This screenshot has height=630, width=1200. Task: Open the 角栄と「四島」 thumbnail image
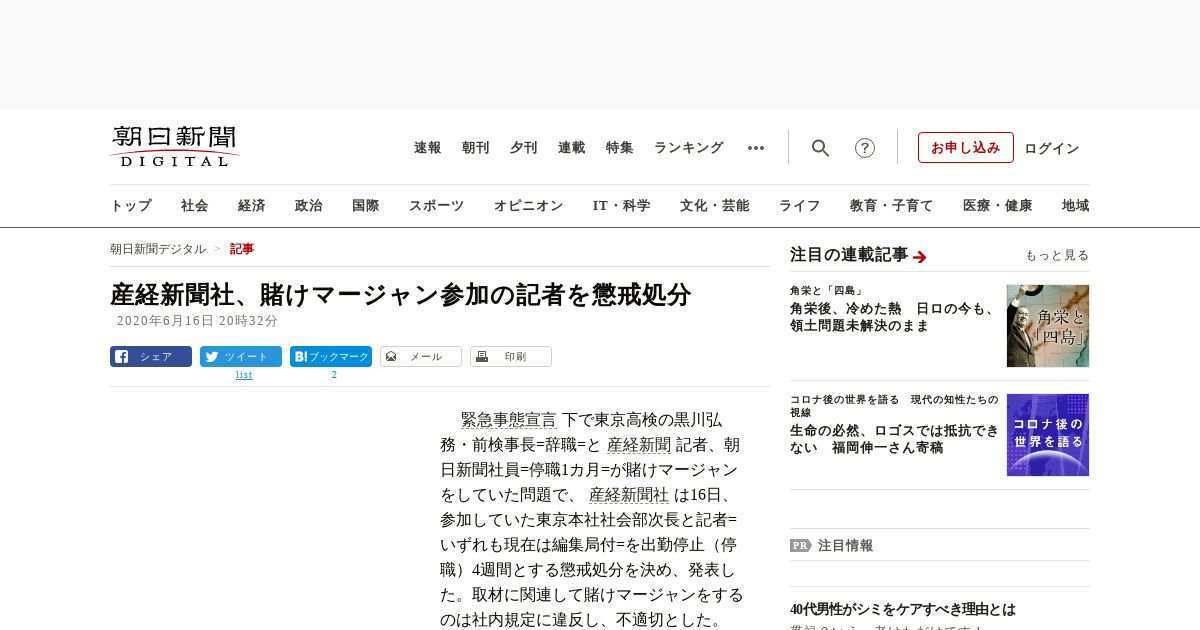[x=1048, y=326]
